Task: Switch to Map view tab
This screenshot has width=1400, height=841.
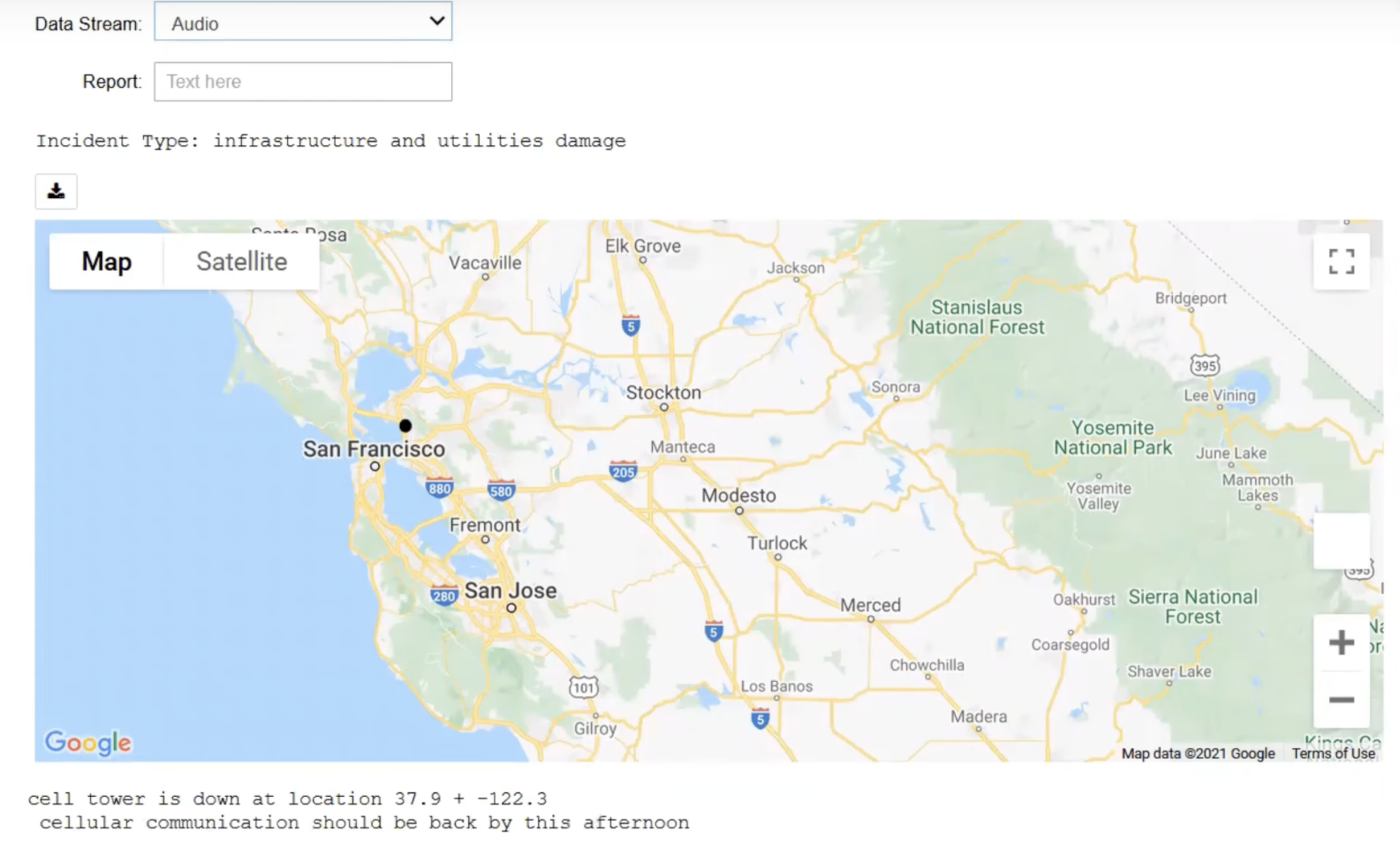Action: [x=107, y=261]
